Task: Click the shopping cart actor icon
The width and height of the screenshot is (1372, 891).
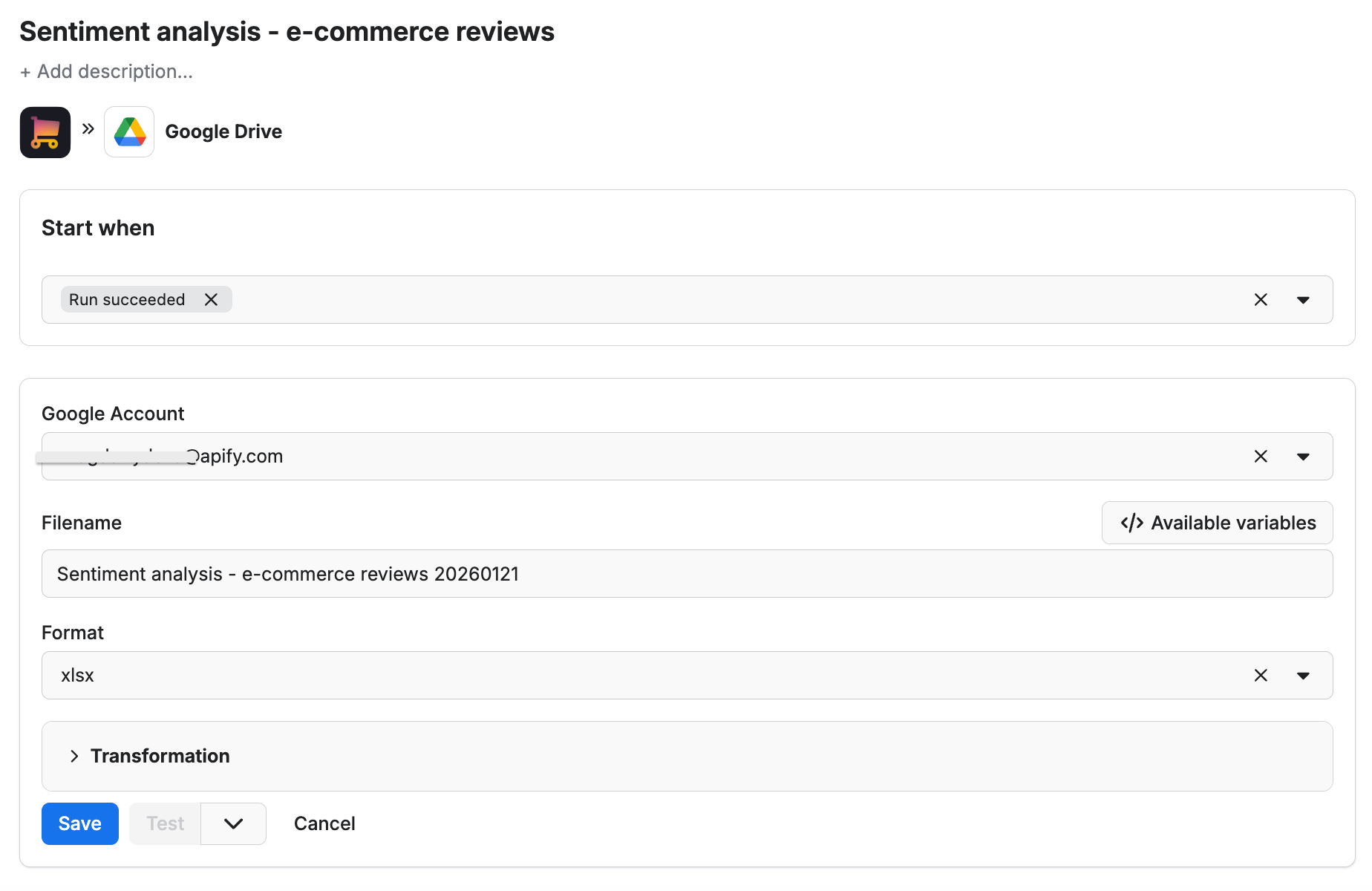Action: point(45,131)
